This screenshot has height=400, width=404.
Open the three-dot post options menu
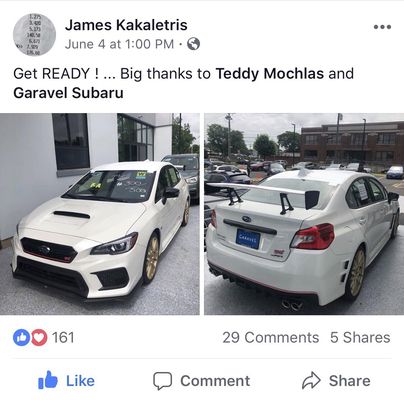(382, 27)
